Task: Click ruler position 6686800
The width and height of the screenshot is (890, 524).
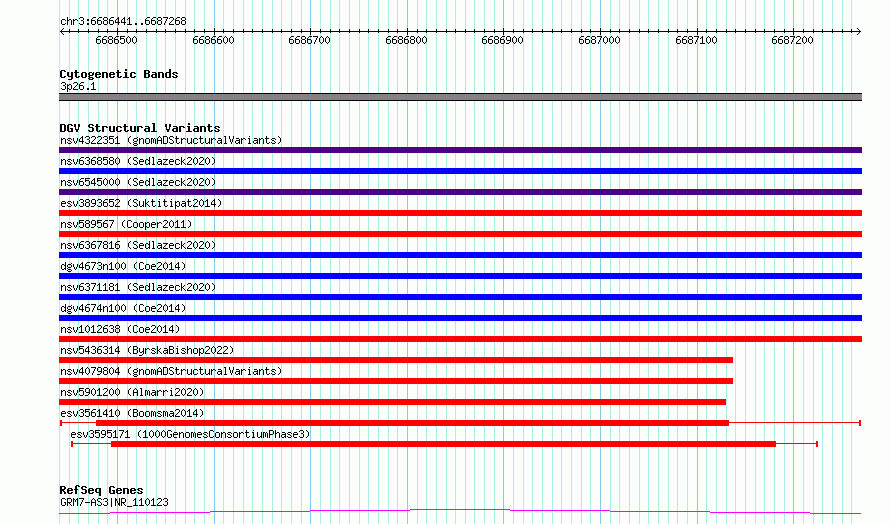Action: point(406,40)
